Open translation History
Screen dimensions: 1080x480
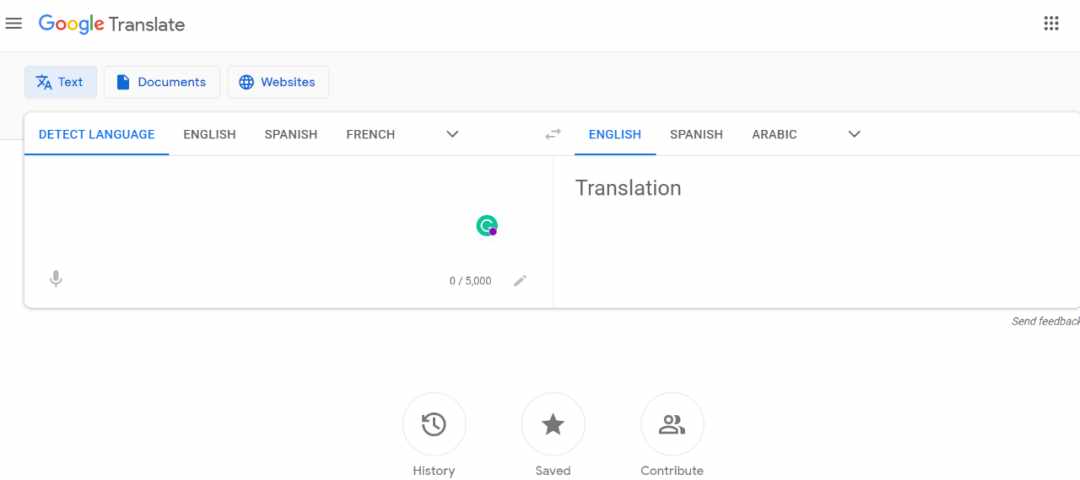pos(434,424)
